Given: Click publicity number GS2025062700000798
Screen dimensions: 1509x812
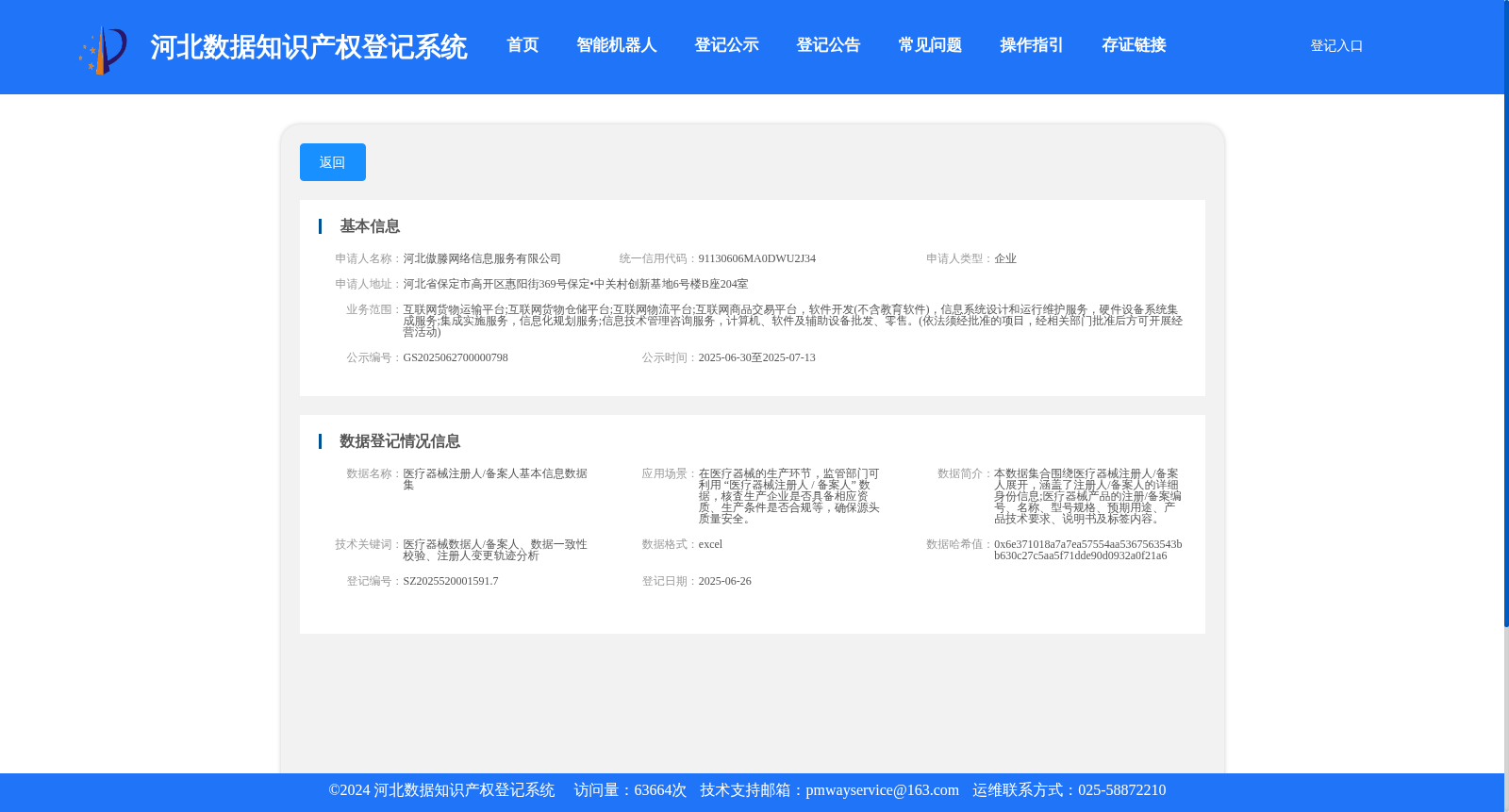Looking at the screenshot, I should pyautogui.click(x=456, y=357).
